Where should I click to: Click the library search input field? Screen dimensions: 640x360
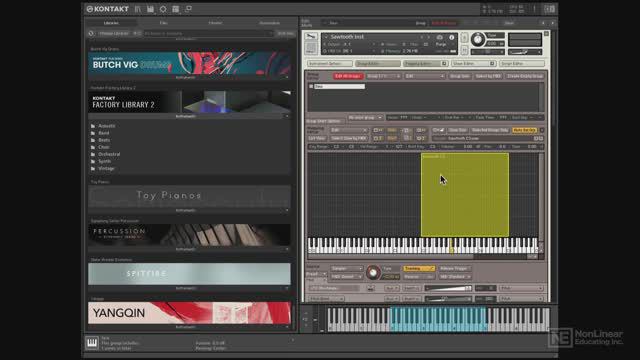click(x=208, y=33)
